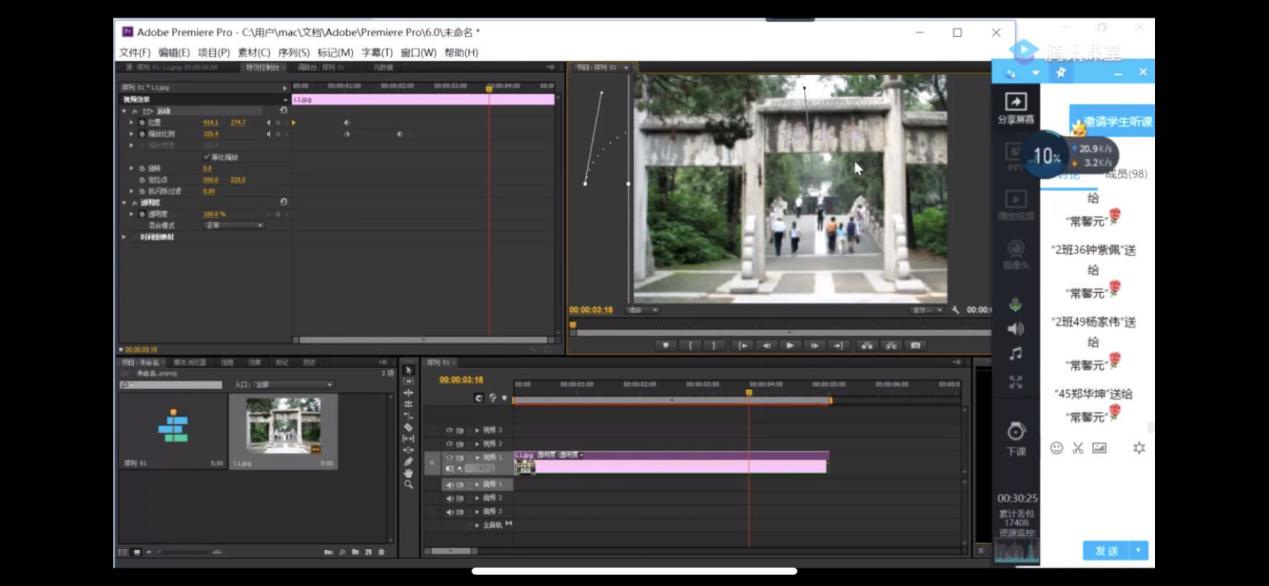Select the Hand tool in the tools panel
The width and height of the screenshot is (1269, 586).
point(408,472)
